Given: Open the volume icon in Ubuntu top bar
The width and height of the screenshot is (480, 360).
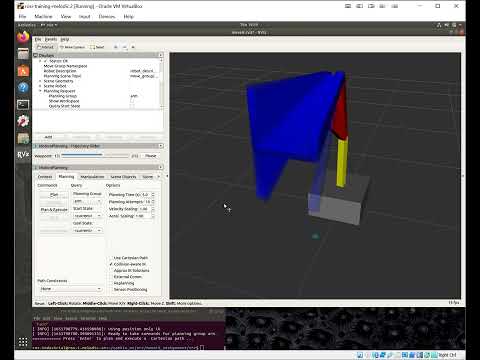Looking at the screenshot, I should click(447, 25).
